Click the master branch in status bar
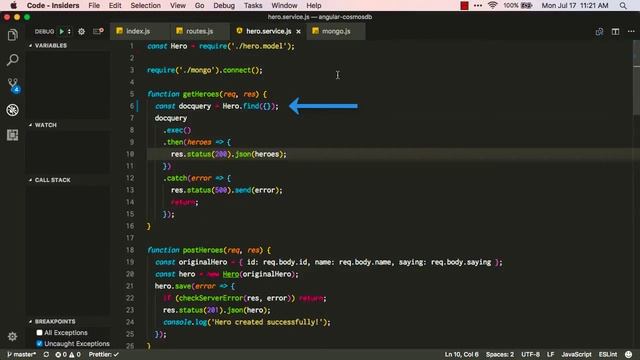The width and height of the screenshot is (640, 360). pyautogui.click(x=21, y=355)
